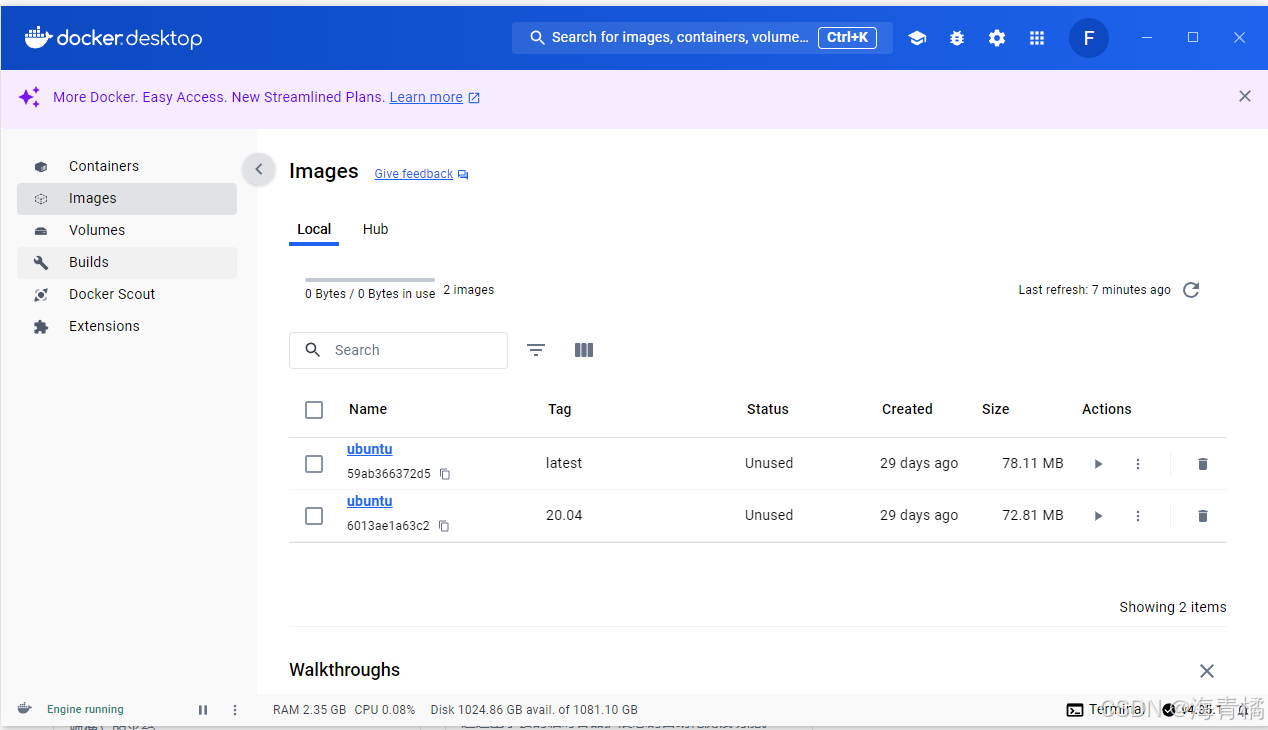Open the ubuntu latest image link
The height and width of the screenshot is (730, 1268).
(369, 449)
